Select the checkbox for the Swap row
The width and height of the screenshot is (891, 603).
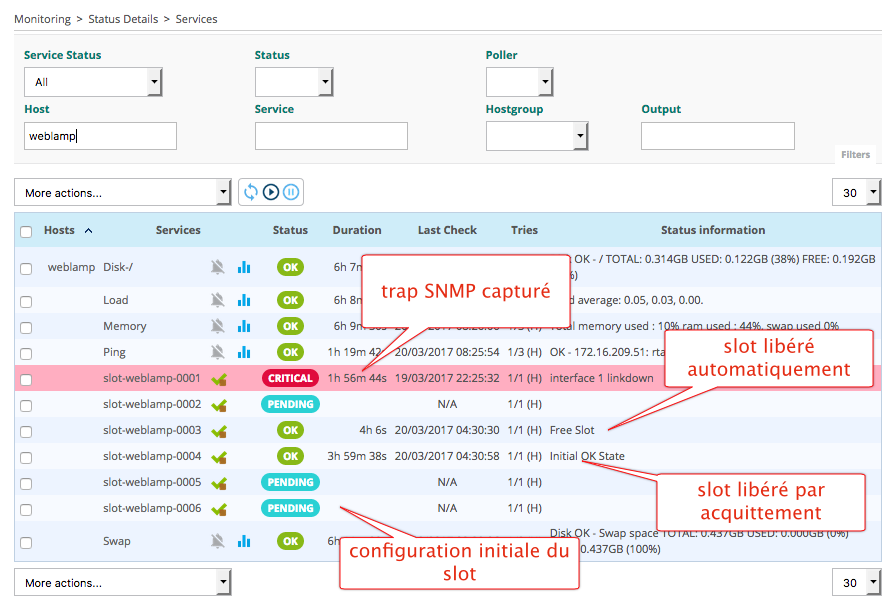tap(26, 542)
